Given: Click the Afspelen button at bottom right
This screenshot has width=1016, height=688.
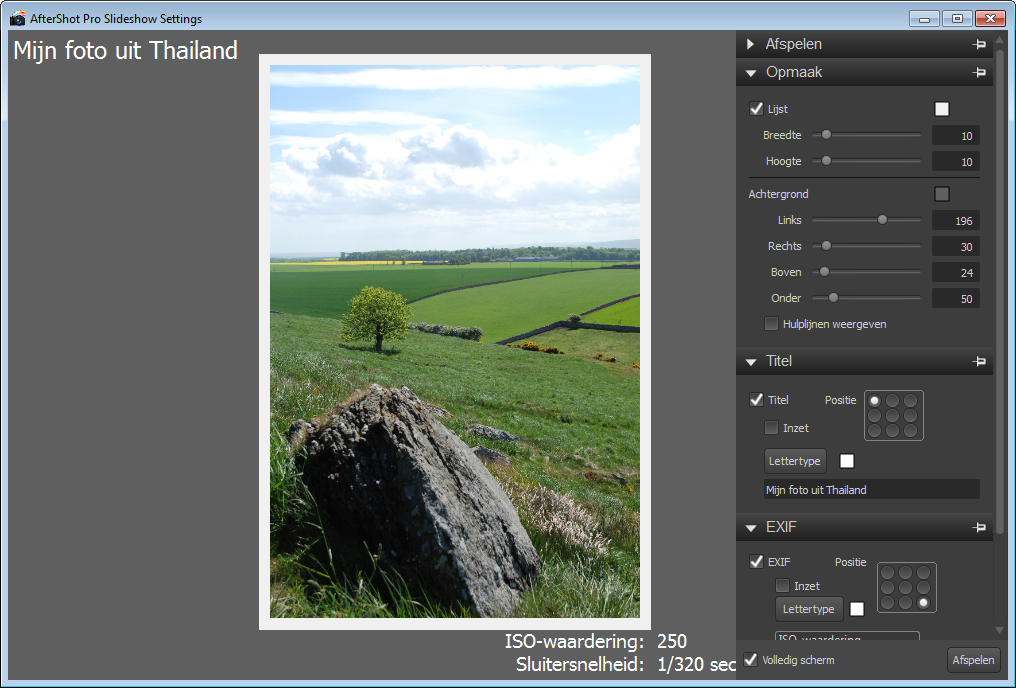Looking at the screenshot, I should pos(973,660).
